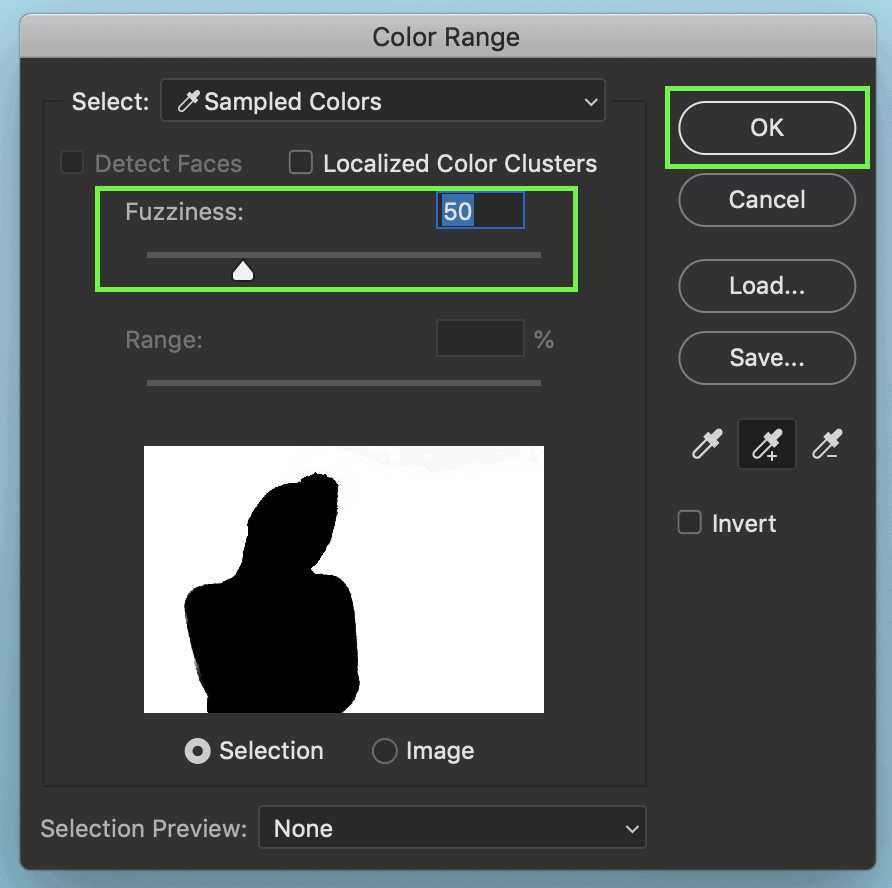Confirm the dialog with OK

[767, 128]
